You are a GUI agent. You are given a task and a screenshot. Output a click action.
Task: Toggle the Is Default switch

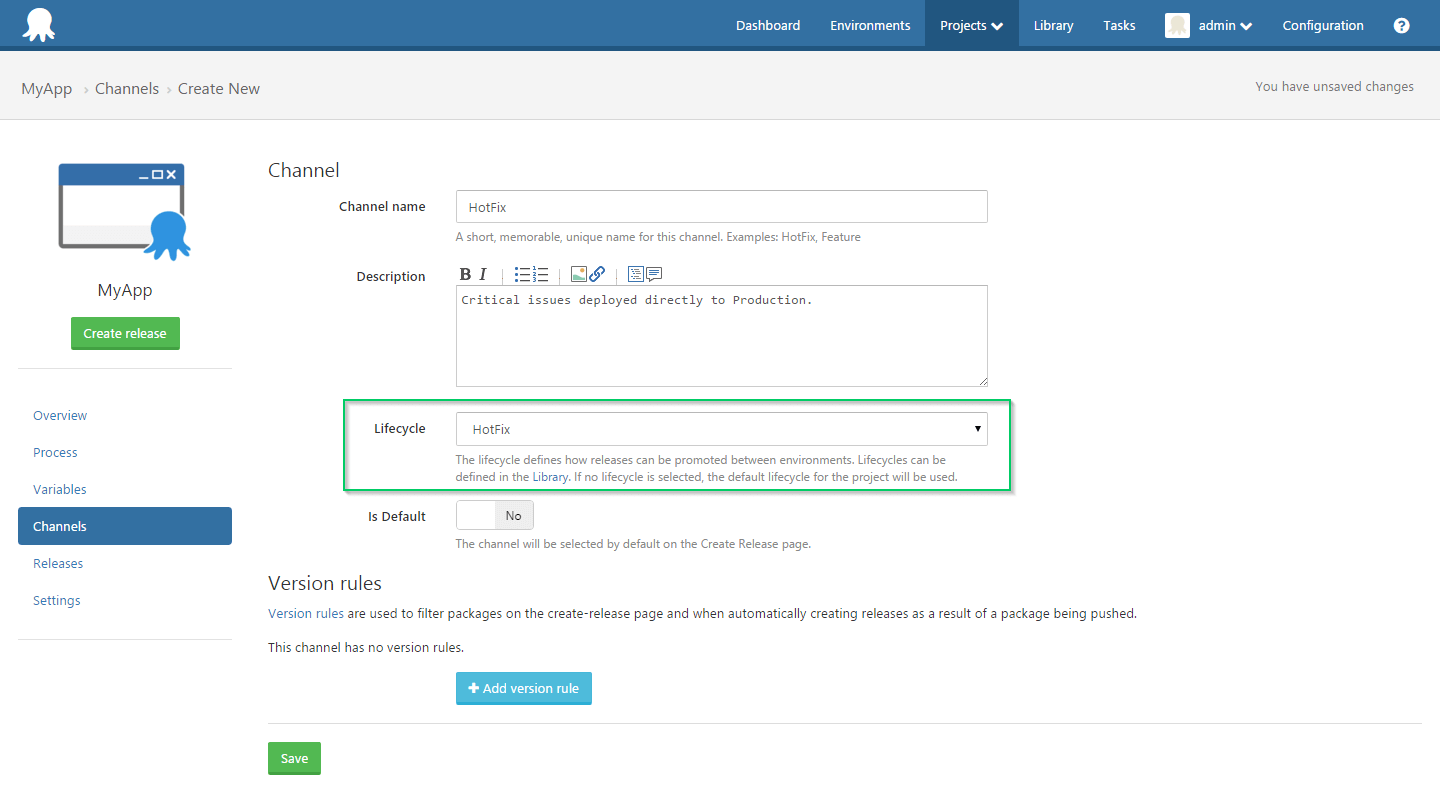tap(495, 516)
